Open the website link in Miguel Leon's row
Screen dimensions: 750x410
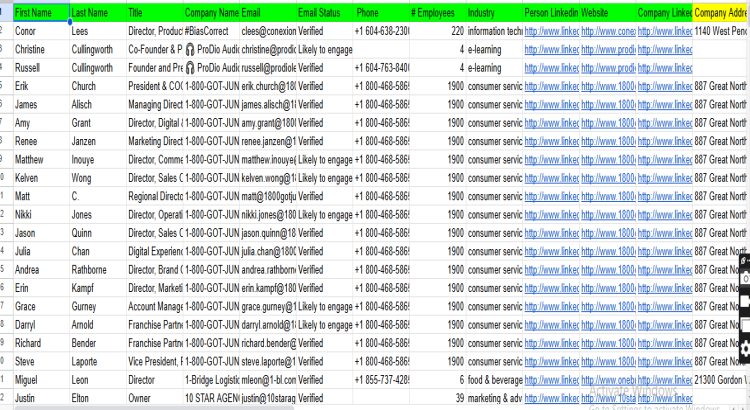coord(607,380)
